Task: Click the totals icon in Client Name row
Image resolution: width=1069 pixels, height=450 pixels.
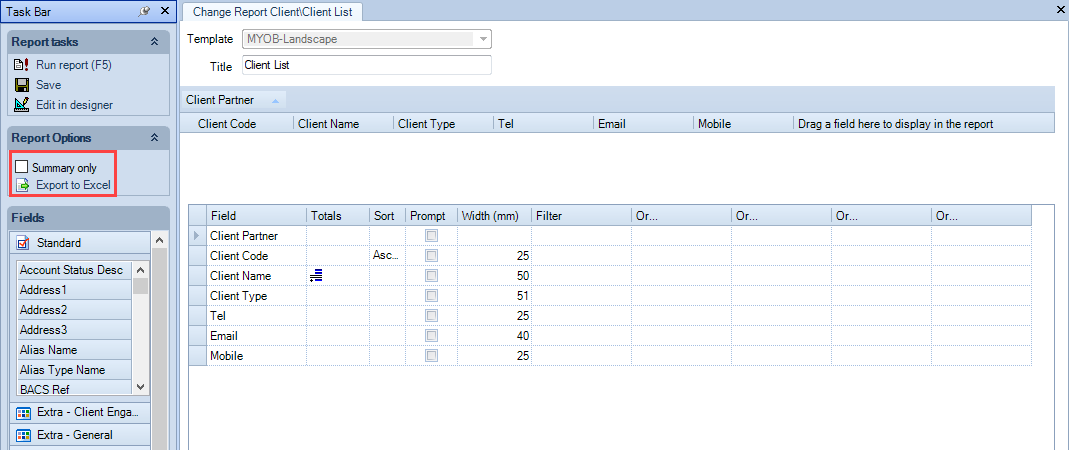Action: coord(316,275)
